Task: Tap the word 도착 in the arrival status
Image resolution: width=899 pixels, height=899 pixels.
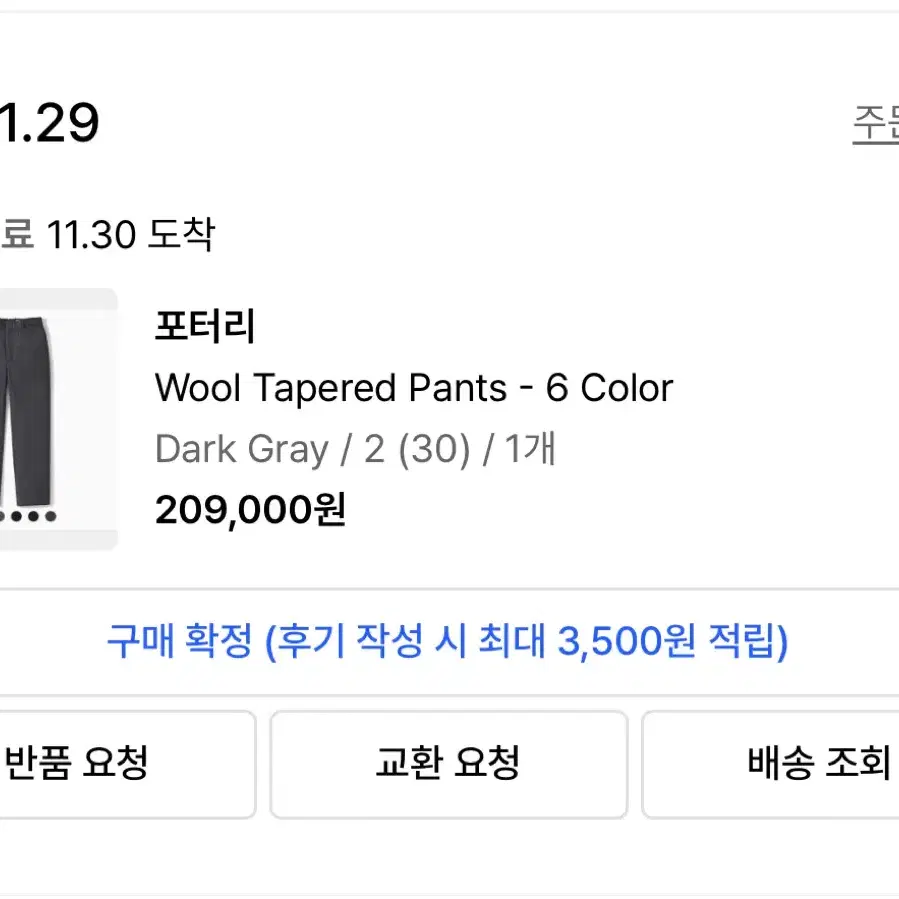Action: click(181, 234)
